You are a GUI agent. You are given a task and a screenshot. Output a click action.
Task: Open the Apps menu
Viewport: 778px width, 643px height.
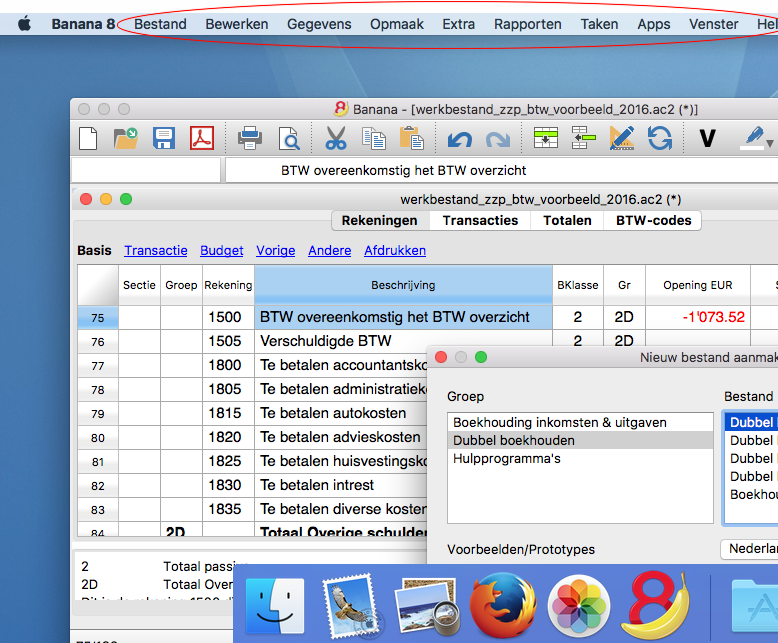pyautogui.click(x=654, y=24)
